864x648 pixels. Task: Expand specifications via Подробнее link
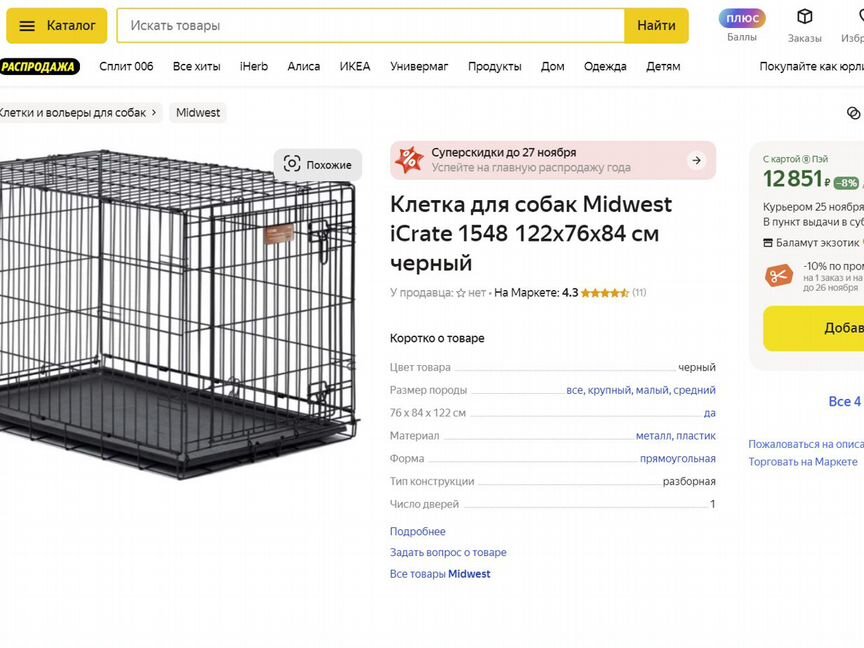418,532
